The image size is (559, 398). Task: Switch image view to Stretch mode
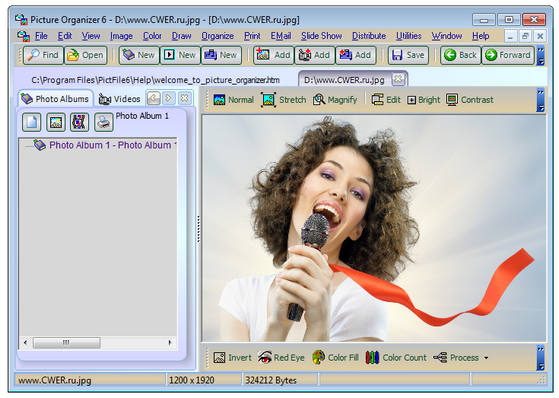tap(284, 100)
